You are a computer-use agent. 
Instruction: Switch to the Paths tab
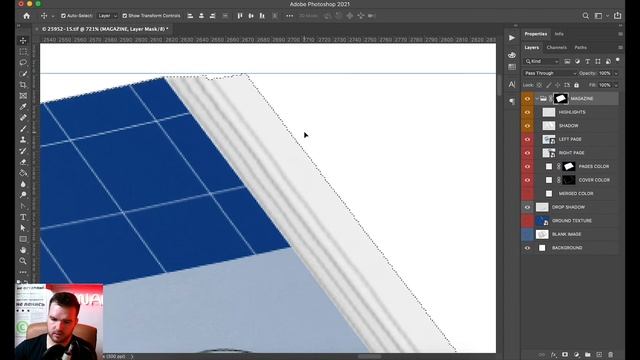tap(580, 47)
